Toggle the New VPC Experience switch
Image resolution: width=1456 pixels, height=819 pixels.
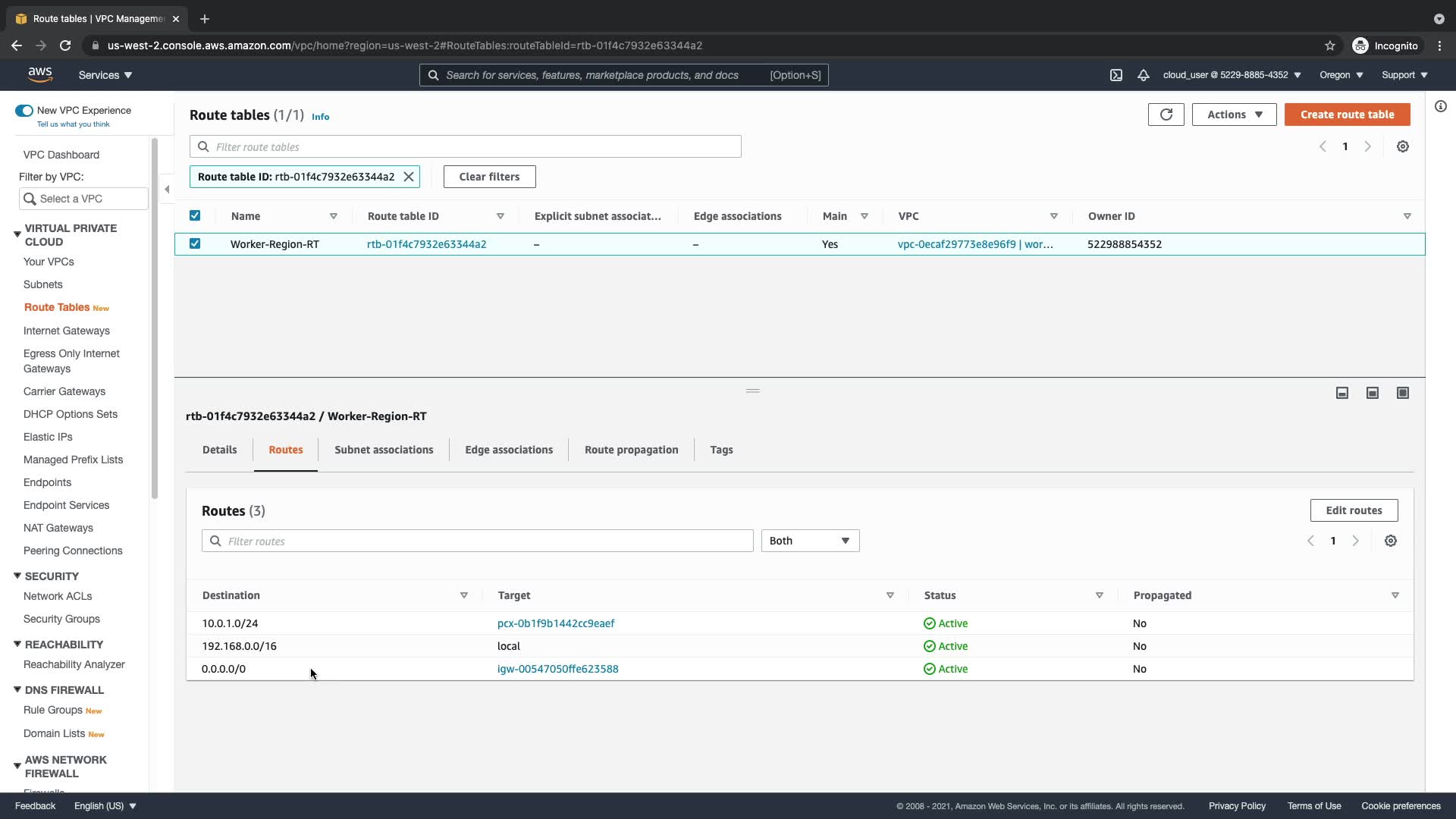24,111
